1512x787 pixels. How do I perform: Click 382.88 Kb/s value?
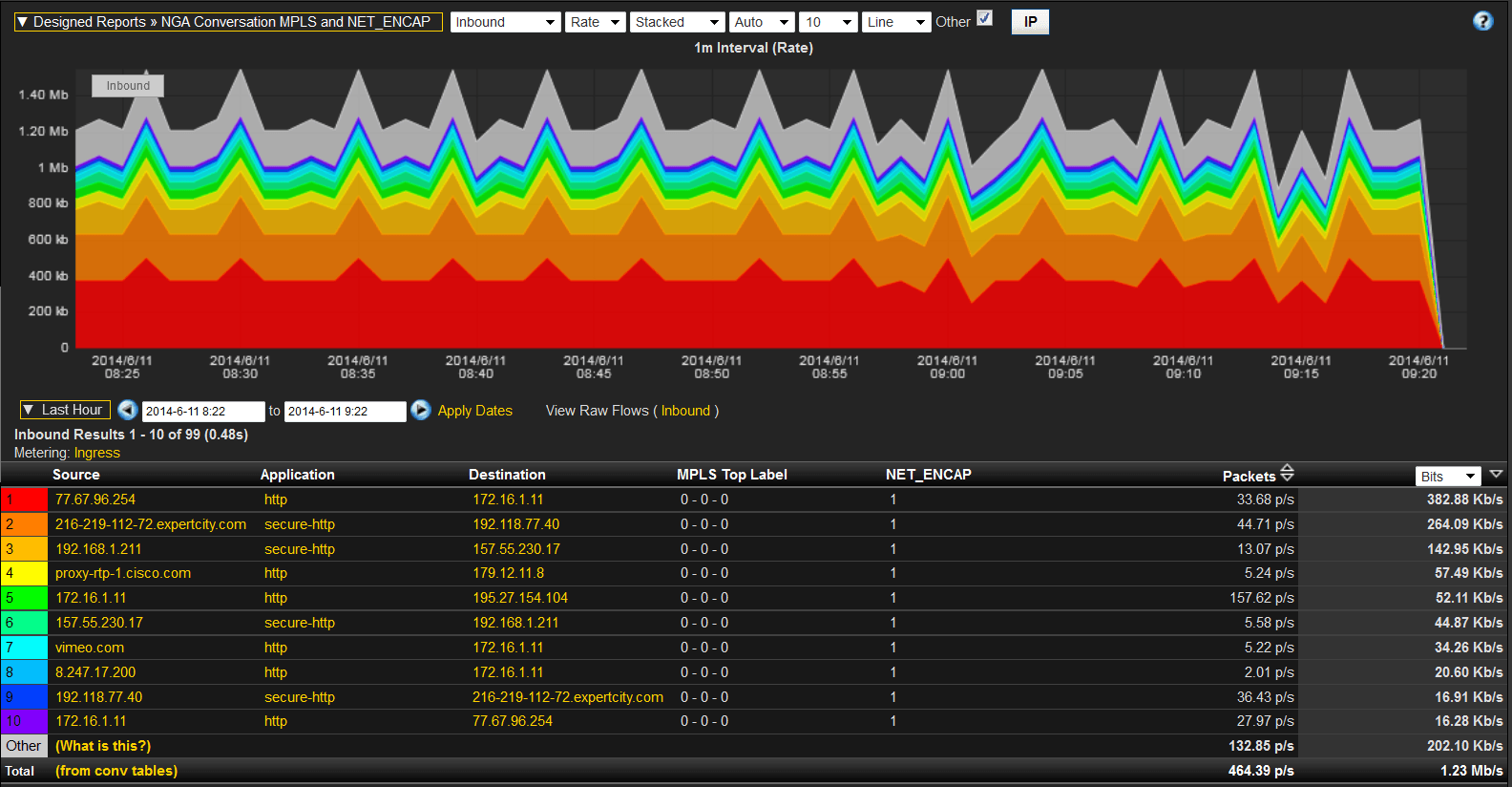[1465, 500]
